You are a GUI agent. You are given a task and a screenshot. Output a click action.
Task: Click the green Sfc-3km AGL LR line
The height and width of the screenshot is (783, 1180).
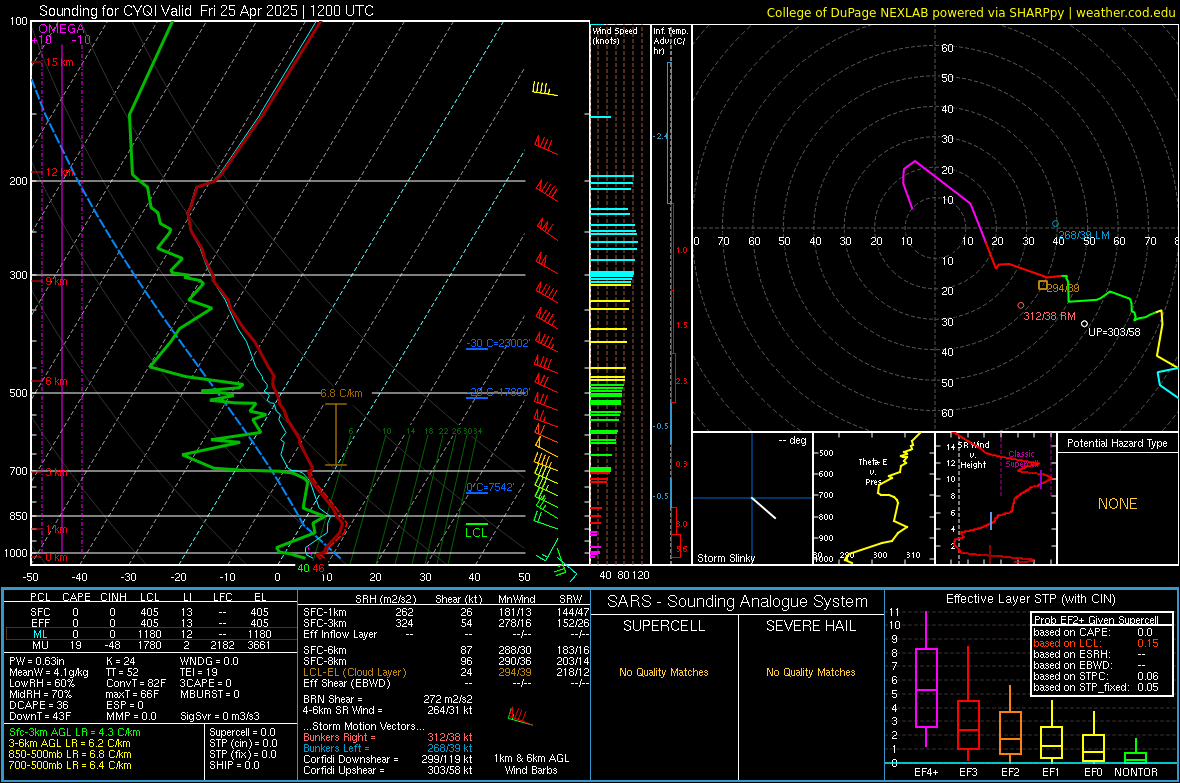[75, 732]
